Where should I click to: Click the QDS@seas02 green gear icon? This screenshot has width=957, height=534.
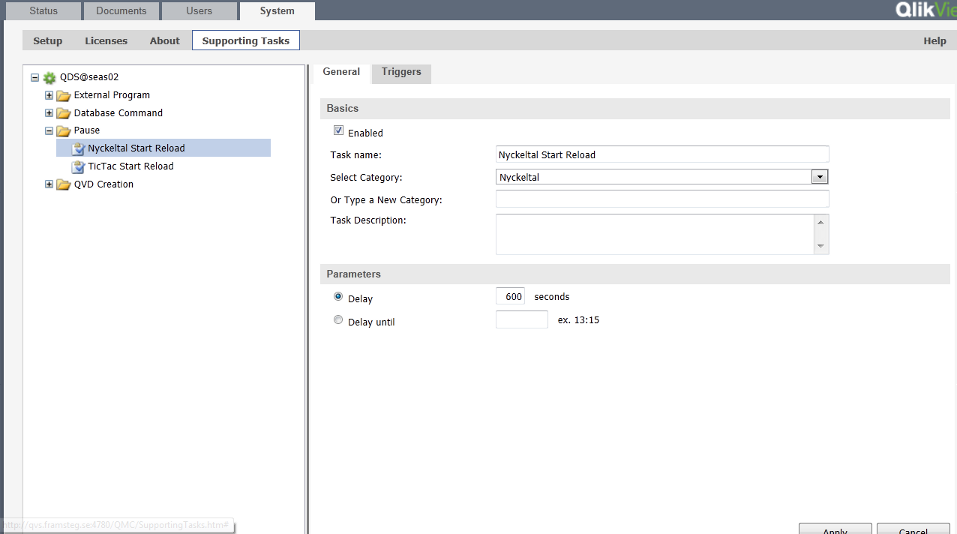pos(49,78)
